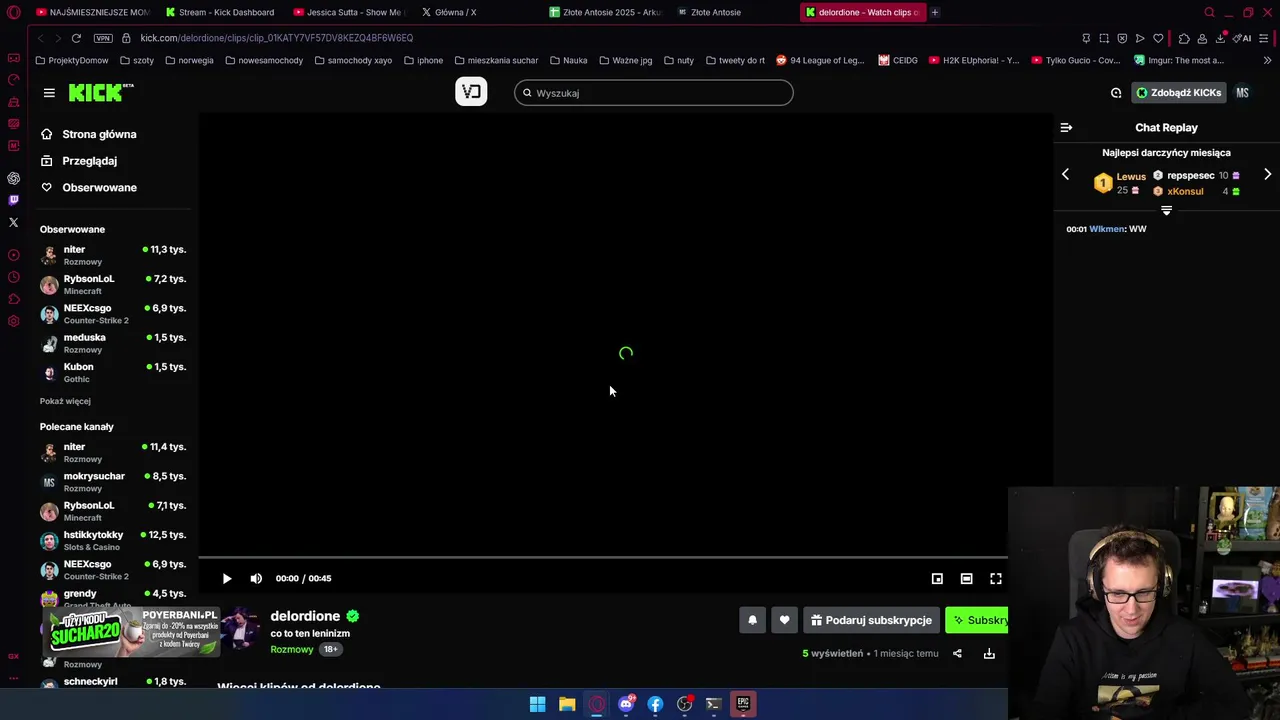Open Windows Start menu
Image resolution: width=1280 pixels, height=720 pixels.
pos(537,704)
